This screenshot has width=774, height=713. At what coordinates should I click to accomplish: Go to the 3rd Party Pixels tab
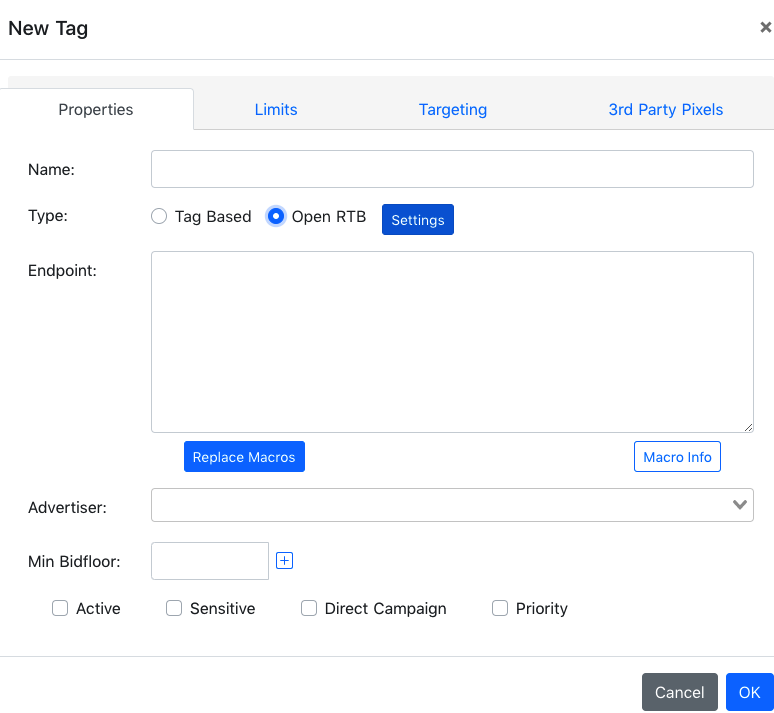point(665,109)
